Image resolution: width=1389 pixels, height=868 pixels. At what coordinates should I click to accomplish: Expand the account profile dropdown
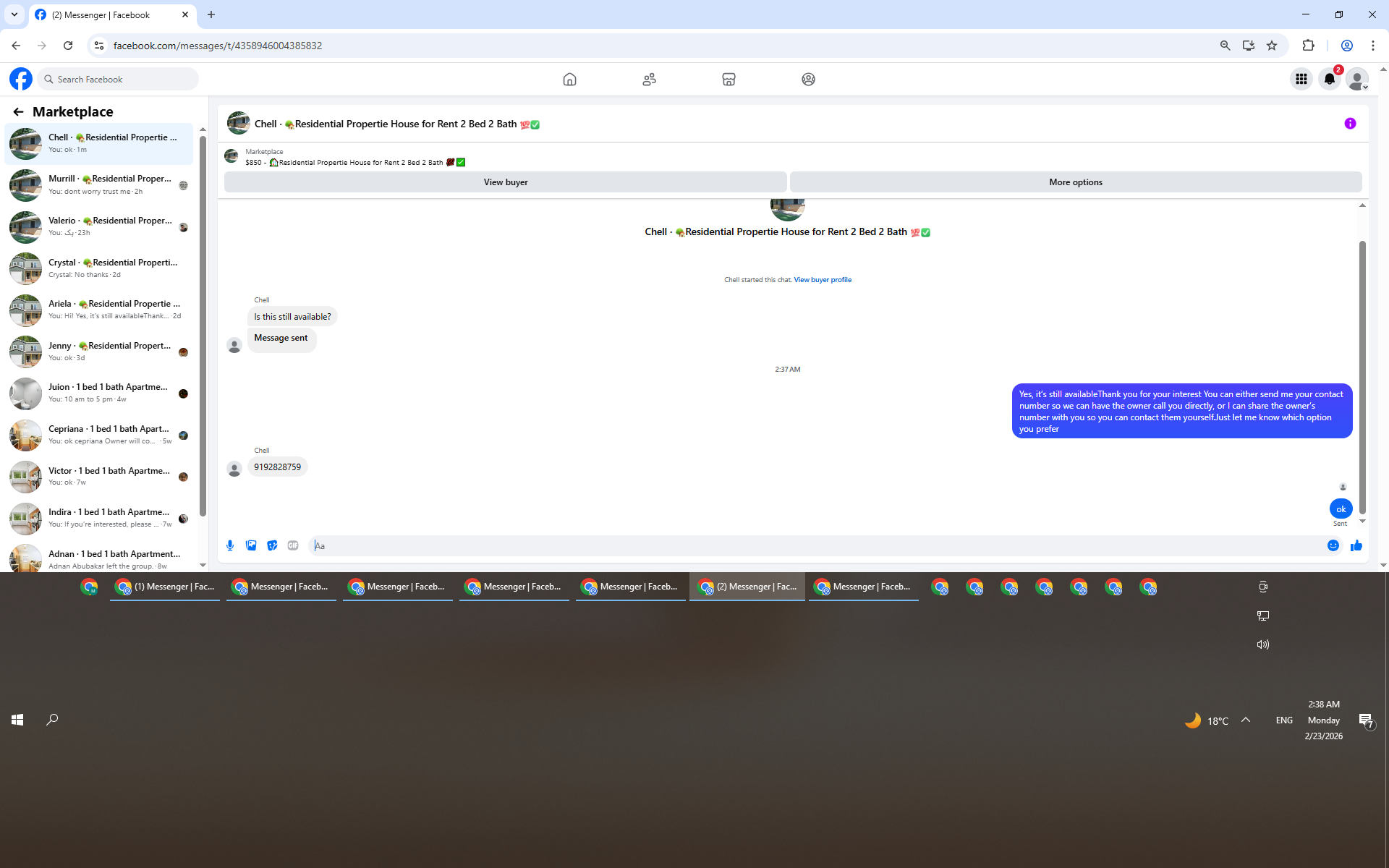(x=1358, y=79)
